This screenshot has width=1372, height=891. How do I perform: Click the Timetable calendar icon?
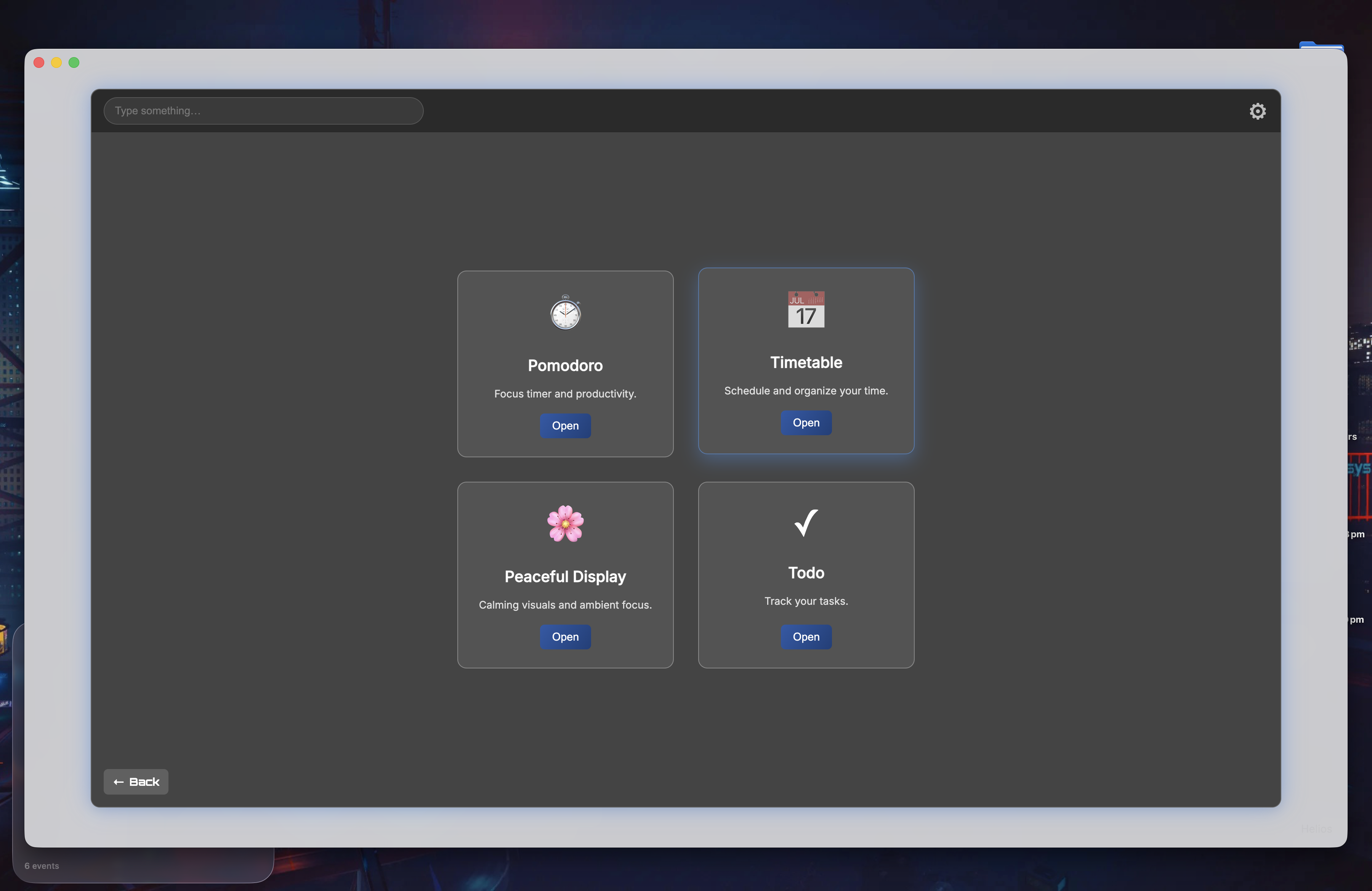[x=806, y=309]
